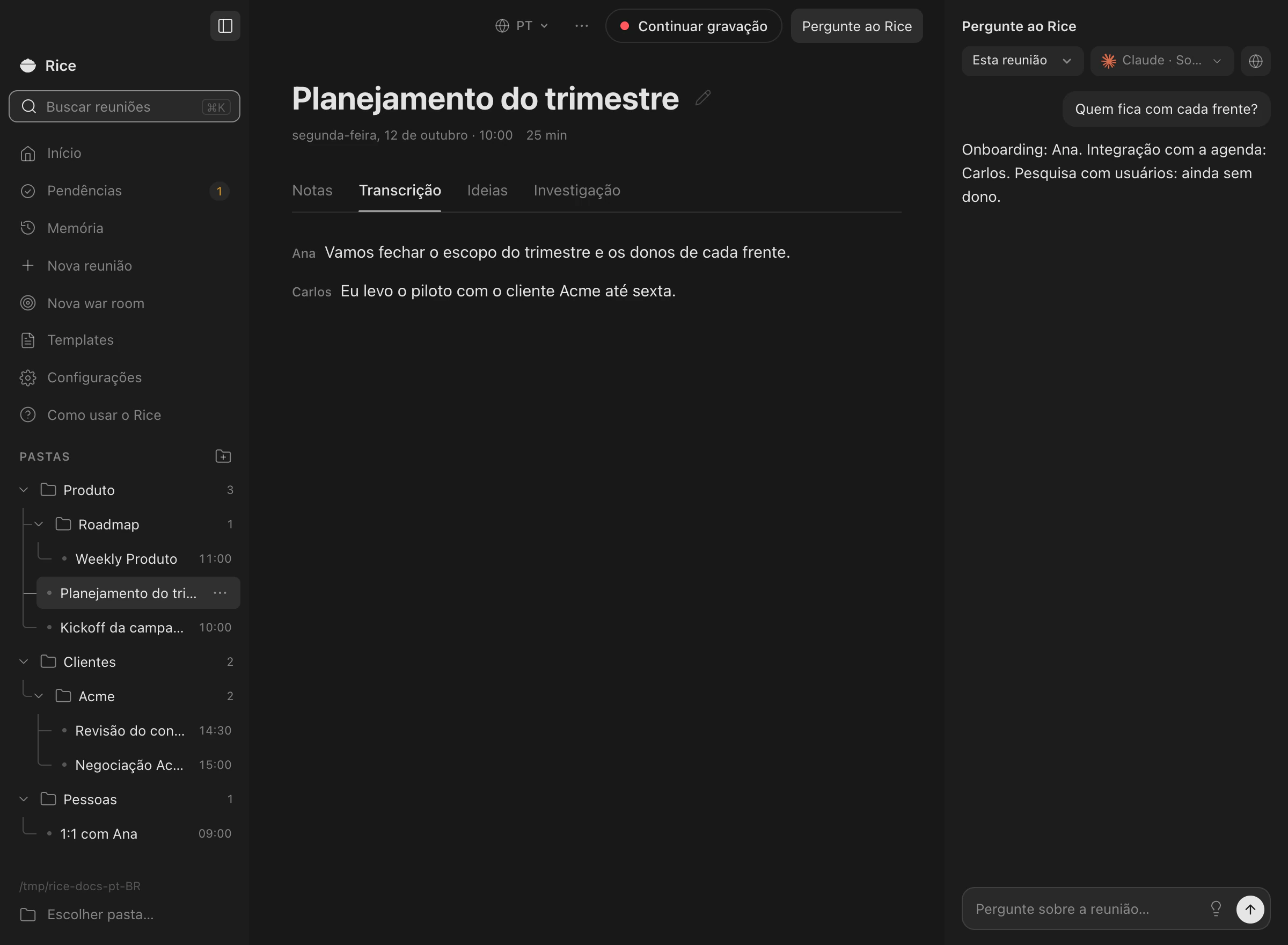
Task: Focus the Buscar reuniões search field
Action: click(x=124, y=106)
